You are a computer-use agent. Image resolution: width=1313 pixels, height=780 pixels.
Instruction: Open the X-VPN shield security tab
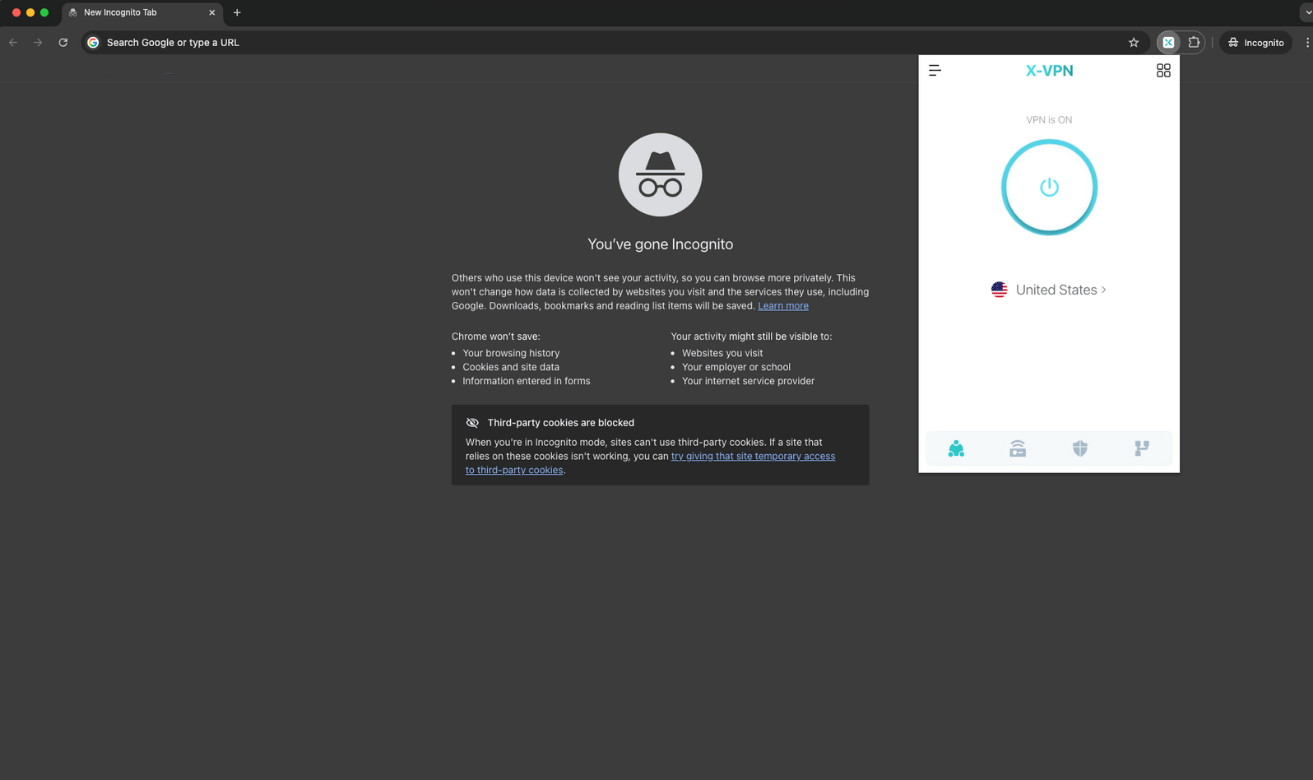pyautogui.click(x=1080, y=449)
